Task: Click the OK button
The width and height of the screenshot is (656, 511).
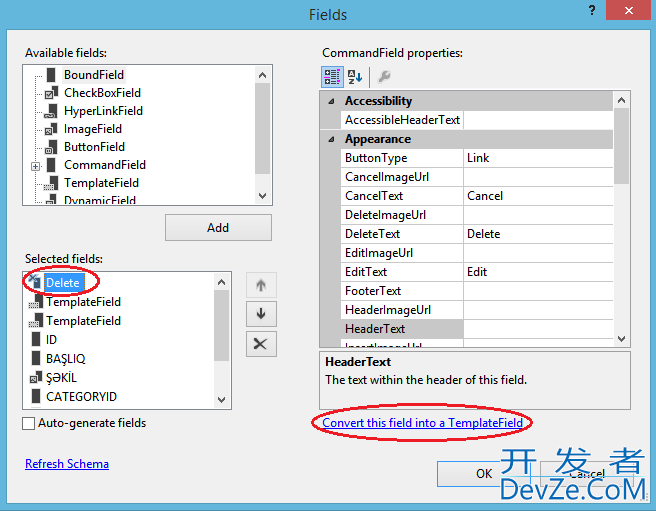Action: [484, 474]
